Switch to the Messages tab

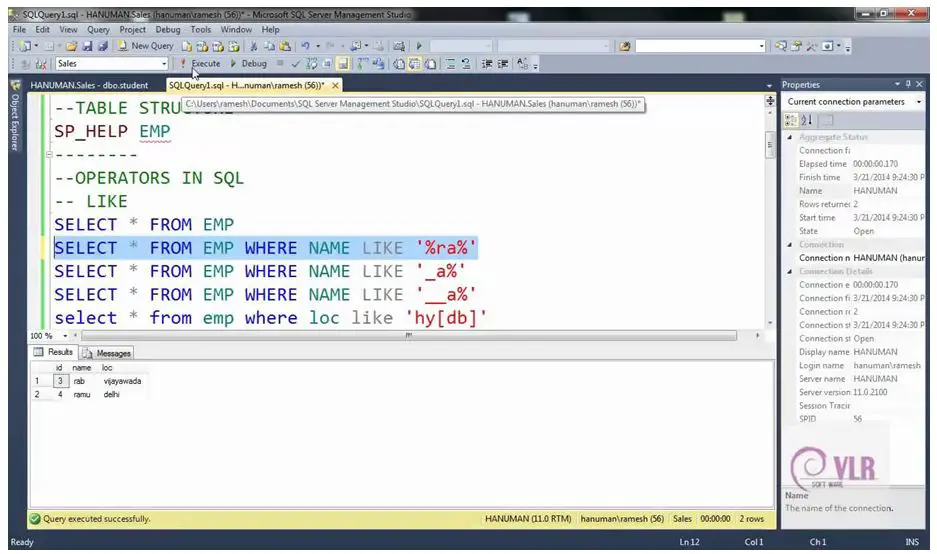coord(108,353)
